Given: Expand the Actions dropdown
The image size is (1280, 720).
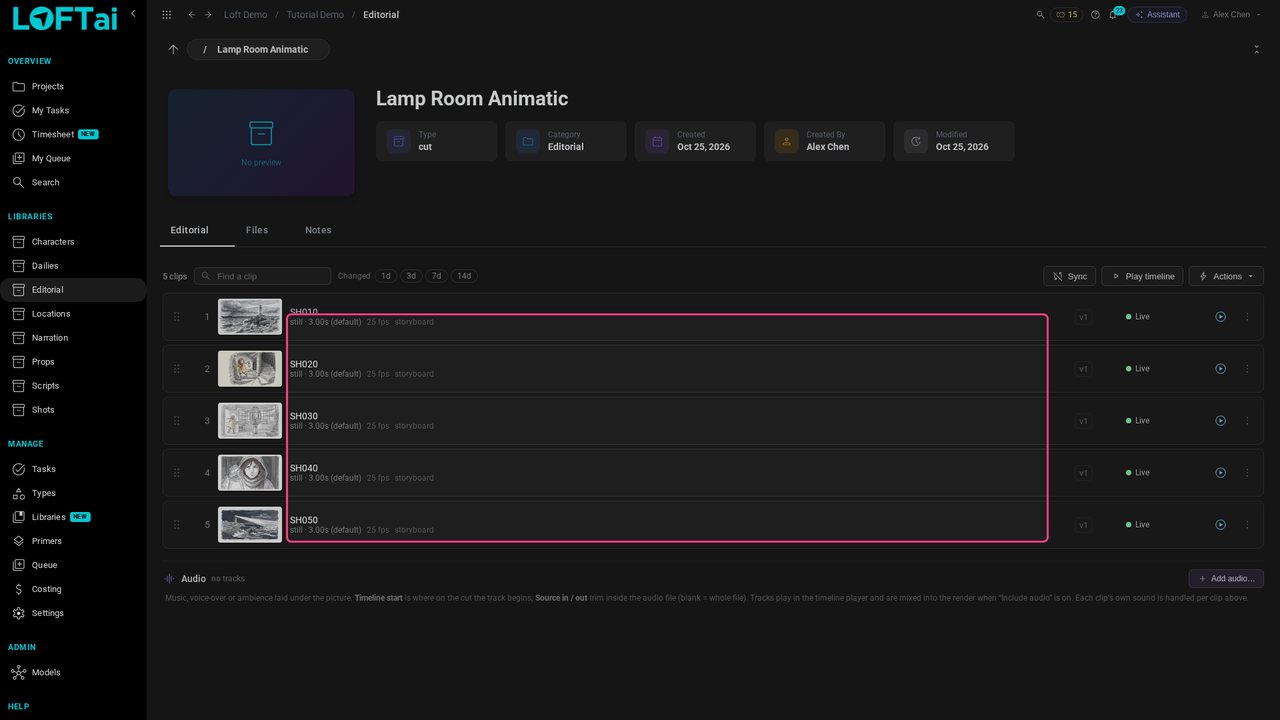Looking at the screenshot, I should point(1226,276).
